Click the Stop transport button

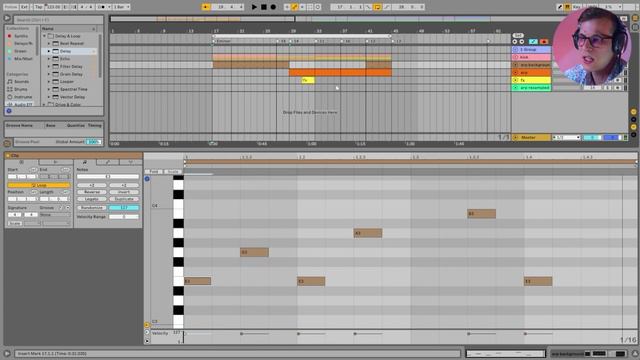click(x=264, y=7)
